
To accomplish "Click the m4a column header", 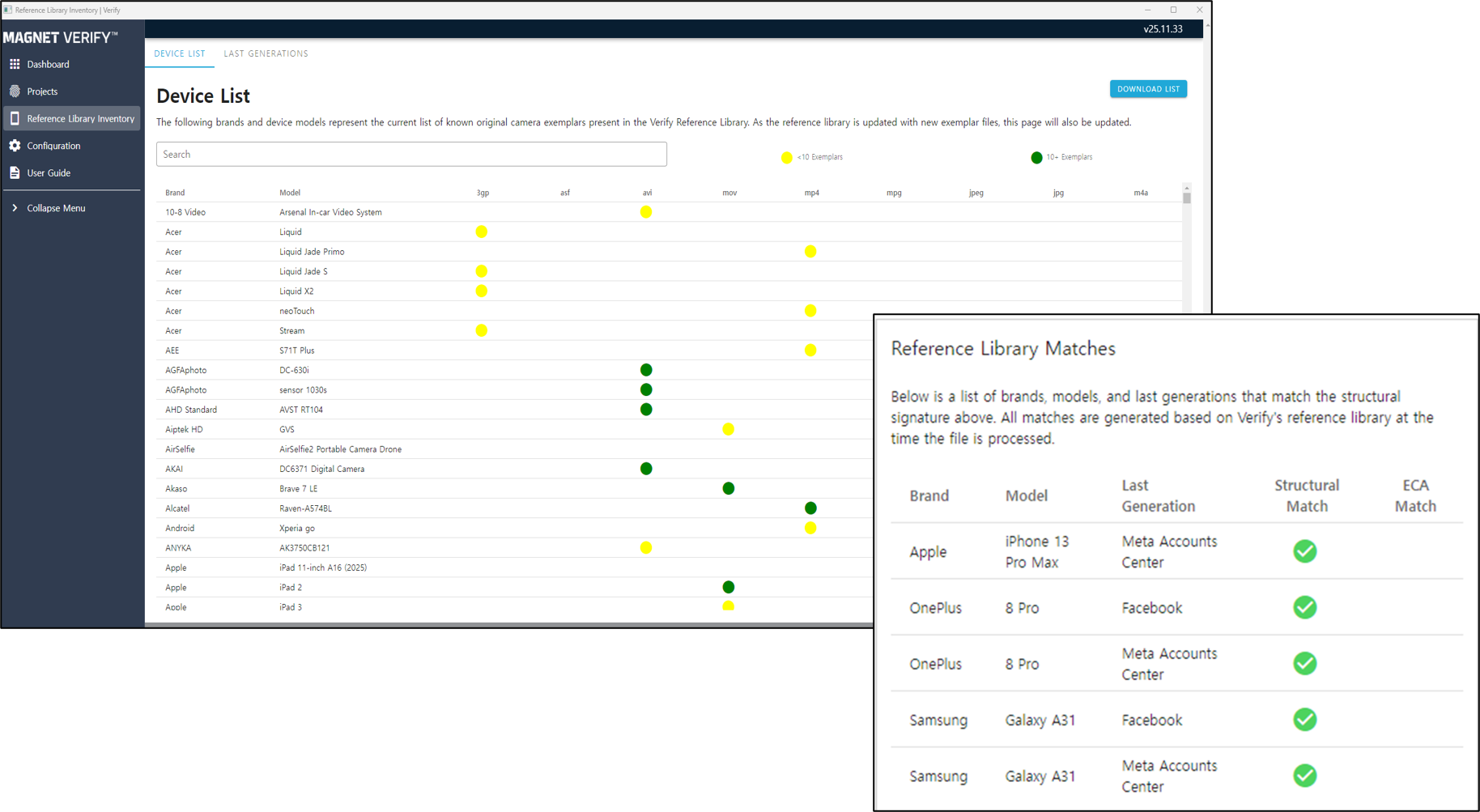I will pyautogui.click(x=1141, y=193).
